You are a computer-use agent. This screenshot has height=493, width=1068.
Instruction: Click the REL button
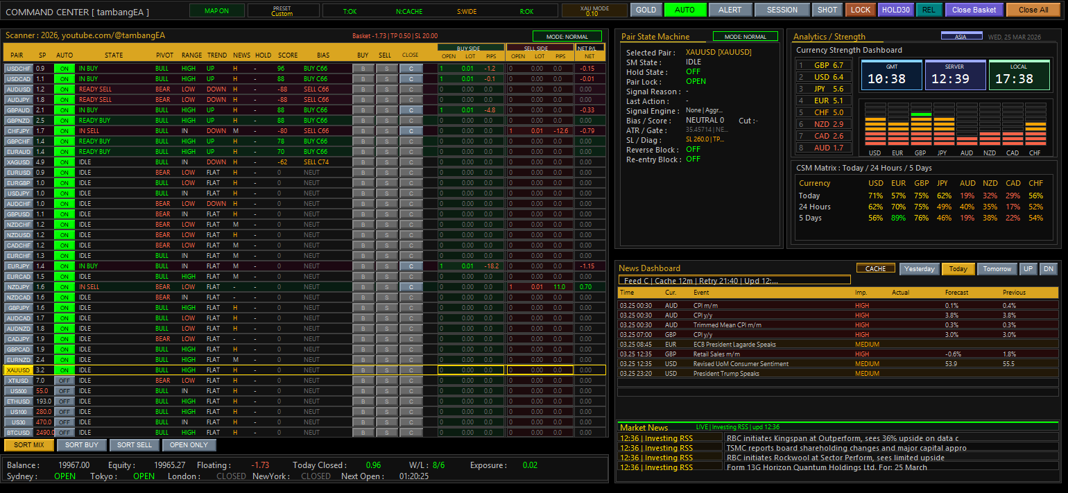927,10
